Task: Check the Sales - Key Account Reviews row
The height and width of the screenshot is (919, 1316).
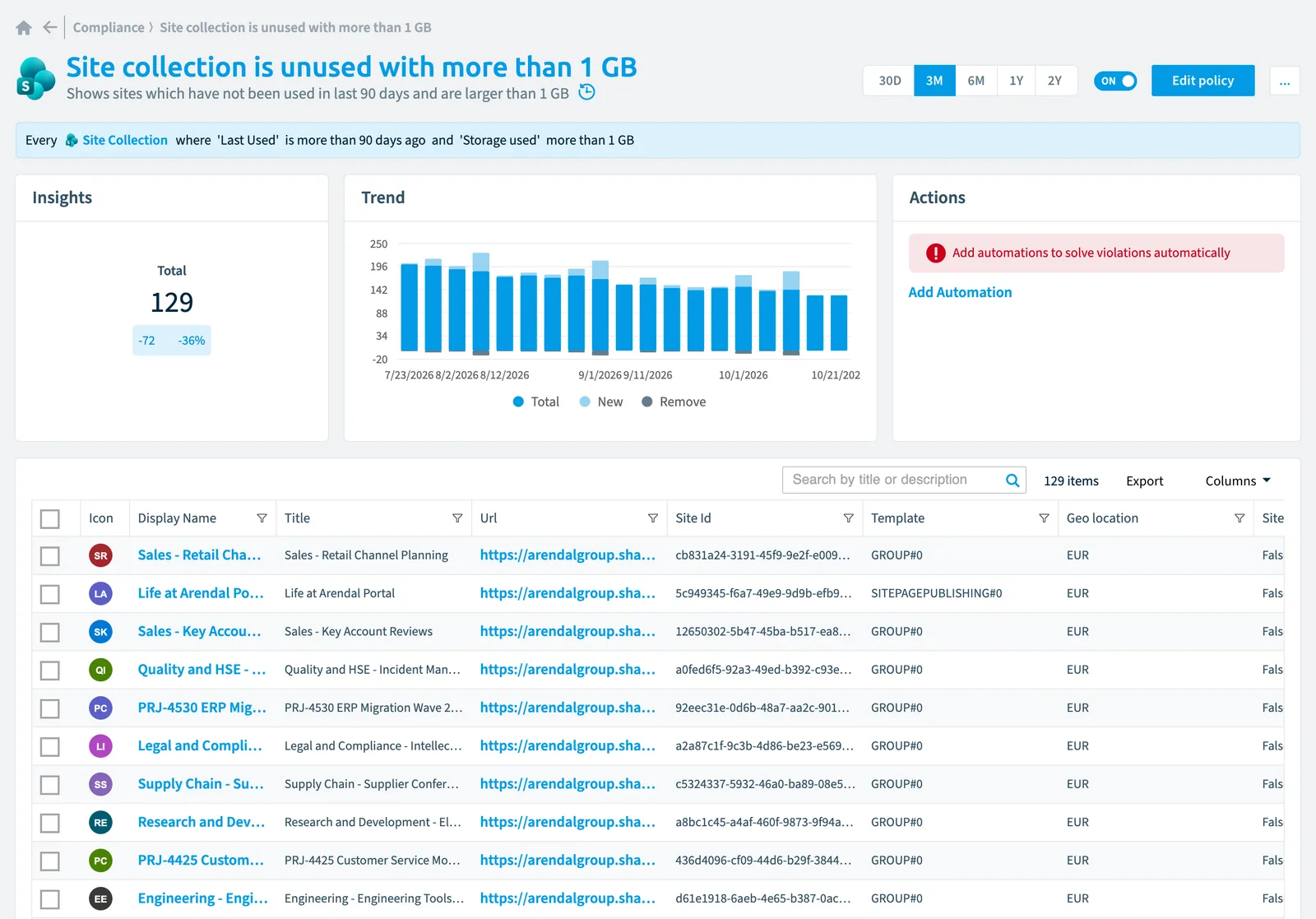Action: (50, 632)
